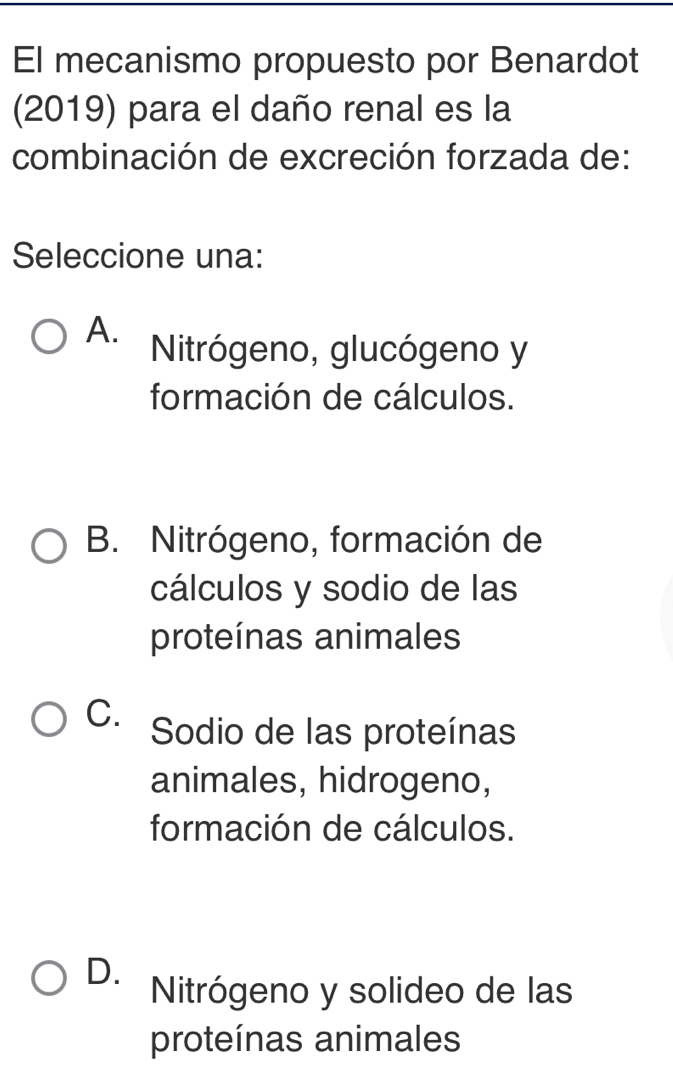This screenshot has height=1091, width=673.
Task: Choose radio button for option C
Action: 49,720
